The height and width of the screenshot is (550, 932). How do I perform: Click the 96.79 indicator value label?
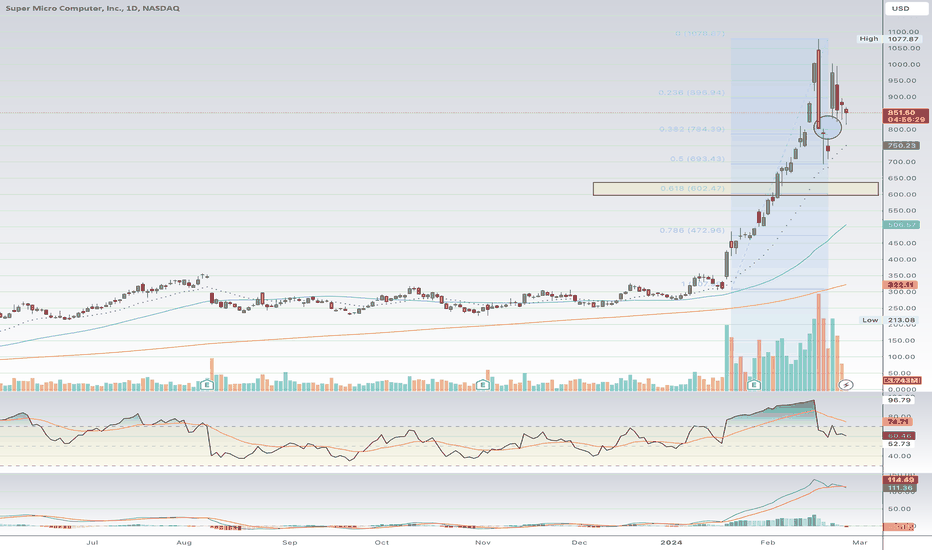point(899,400)
